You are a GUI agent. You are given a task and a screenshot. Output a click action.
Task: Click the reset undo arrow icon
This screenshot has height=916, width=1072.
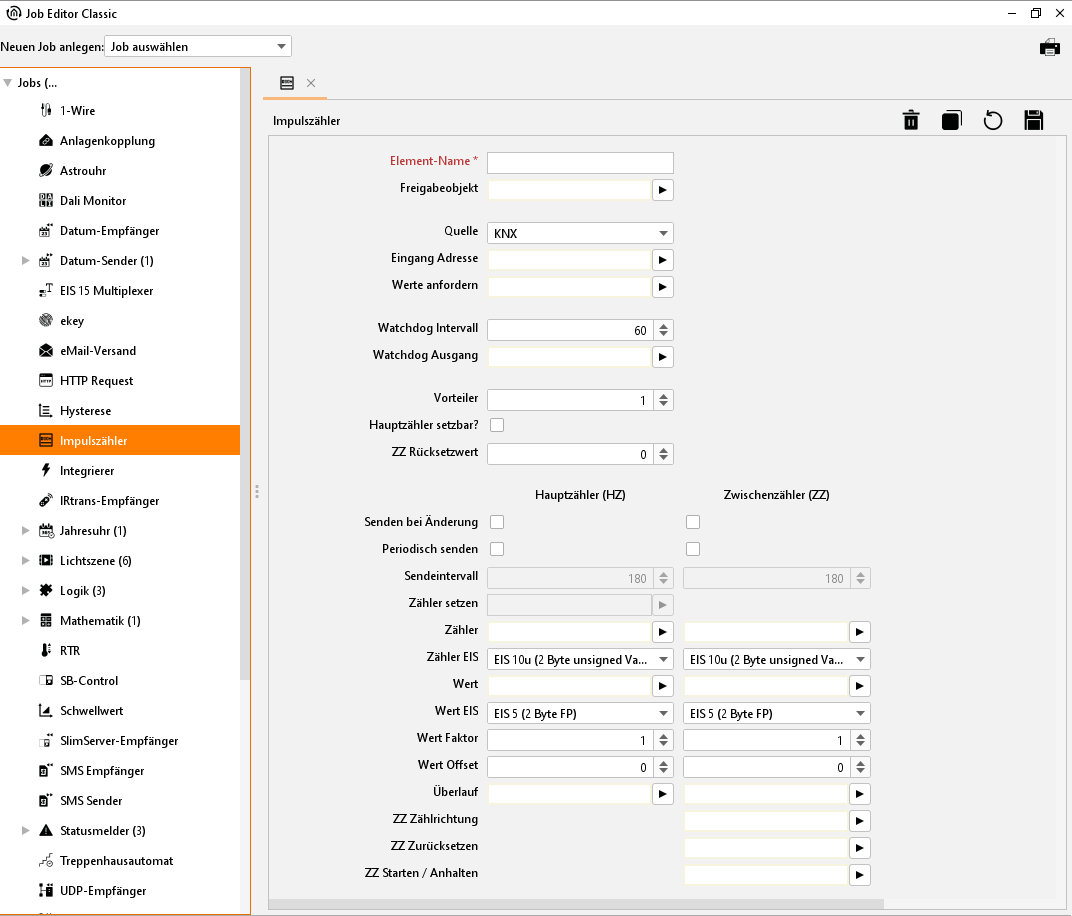992,121
